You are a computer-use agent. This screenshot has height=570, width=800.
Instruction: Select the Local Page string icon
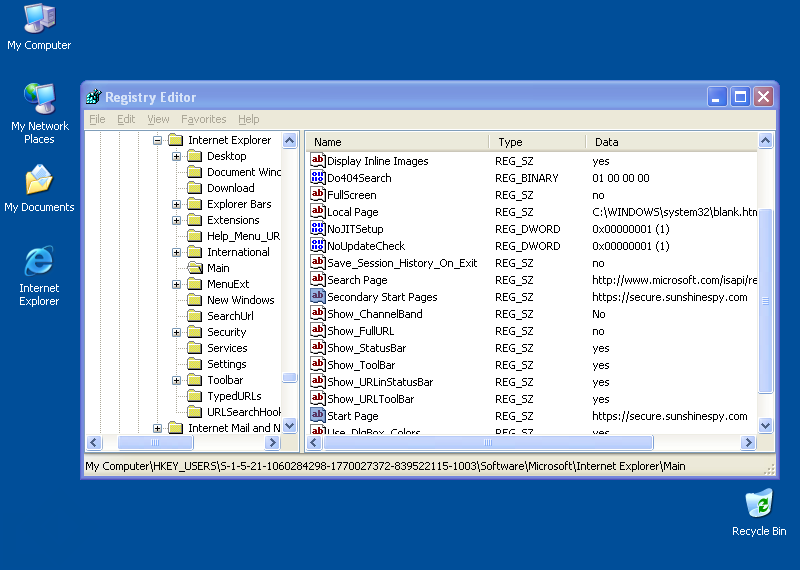coord(317,212)
